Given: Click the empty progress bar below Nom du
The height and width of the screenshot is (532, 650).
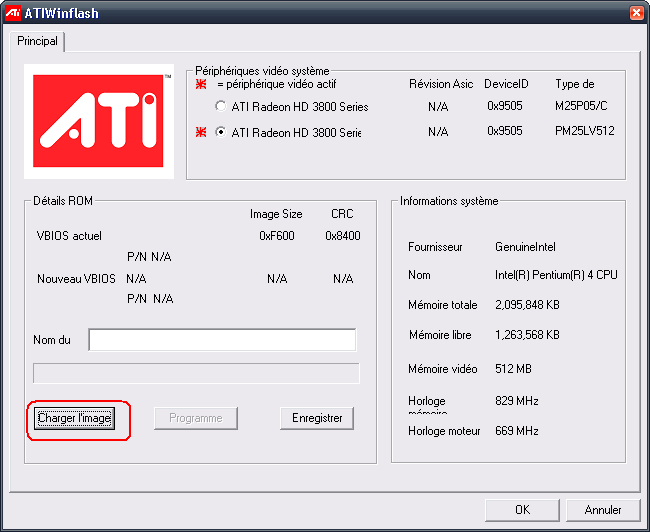Looking at the screenshot, I should (196, 373).
